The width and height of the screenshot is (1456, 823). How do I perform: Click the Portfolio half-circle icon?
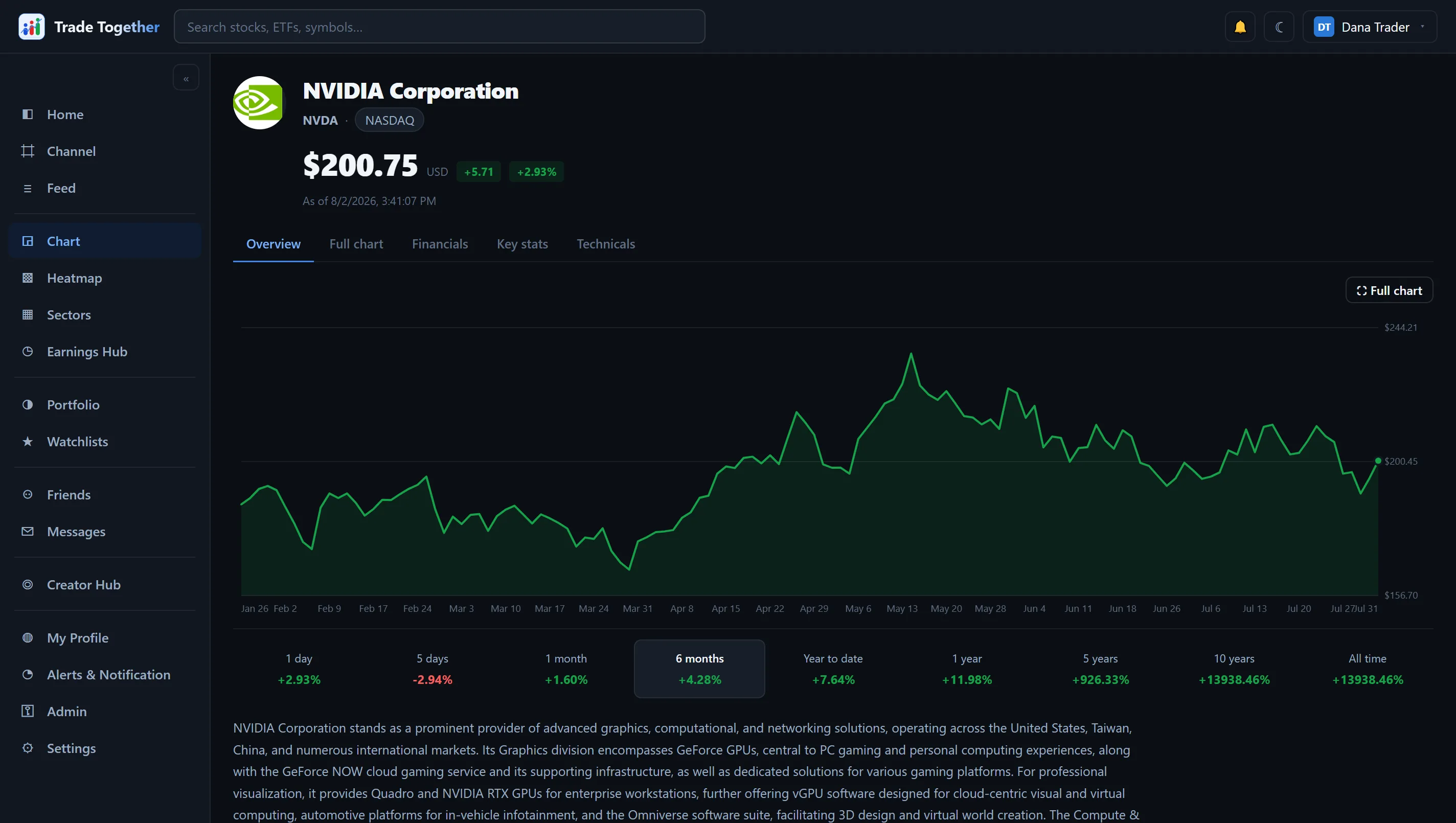(27, 405)
